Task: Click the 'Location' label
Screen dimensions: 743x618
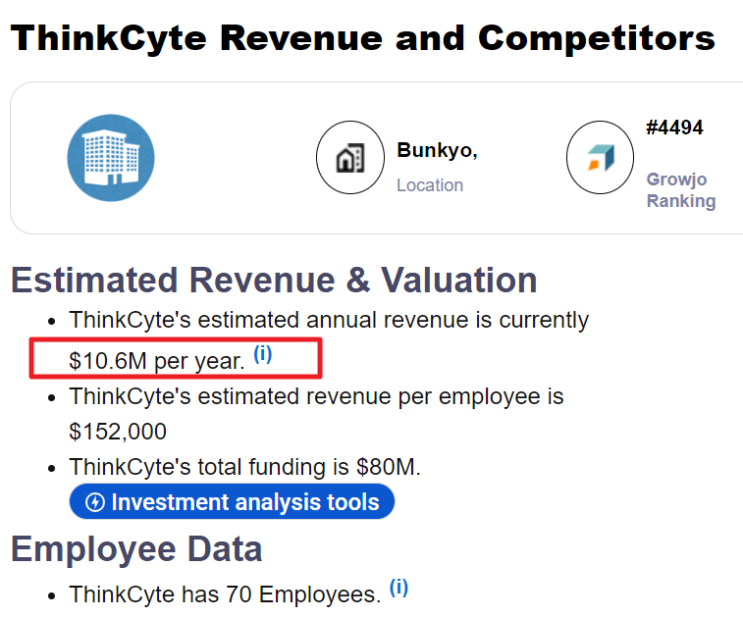Action: 430,185
